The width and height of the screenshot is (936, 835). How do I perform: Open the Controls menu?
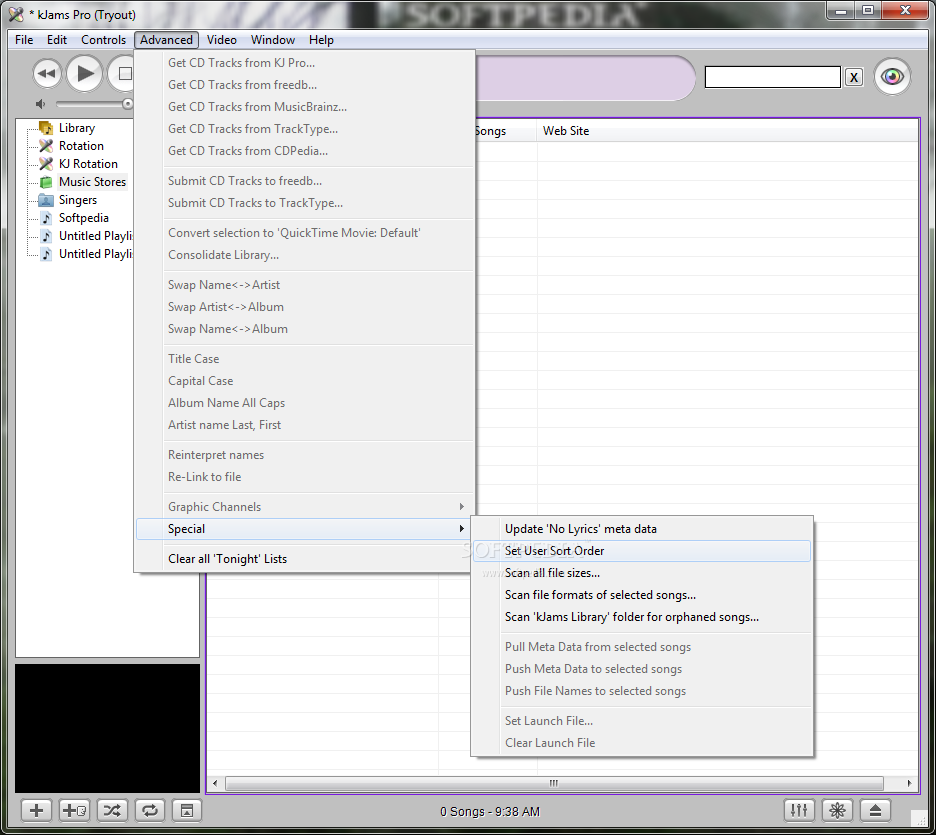pos(103,40)
